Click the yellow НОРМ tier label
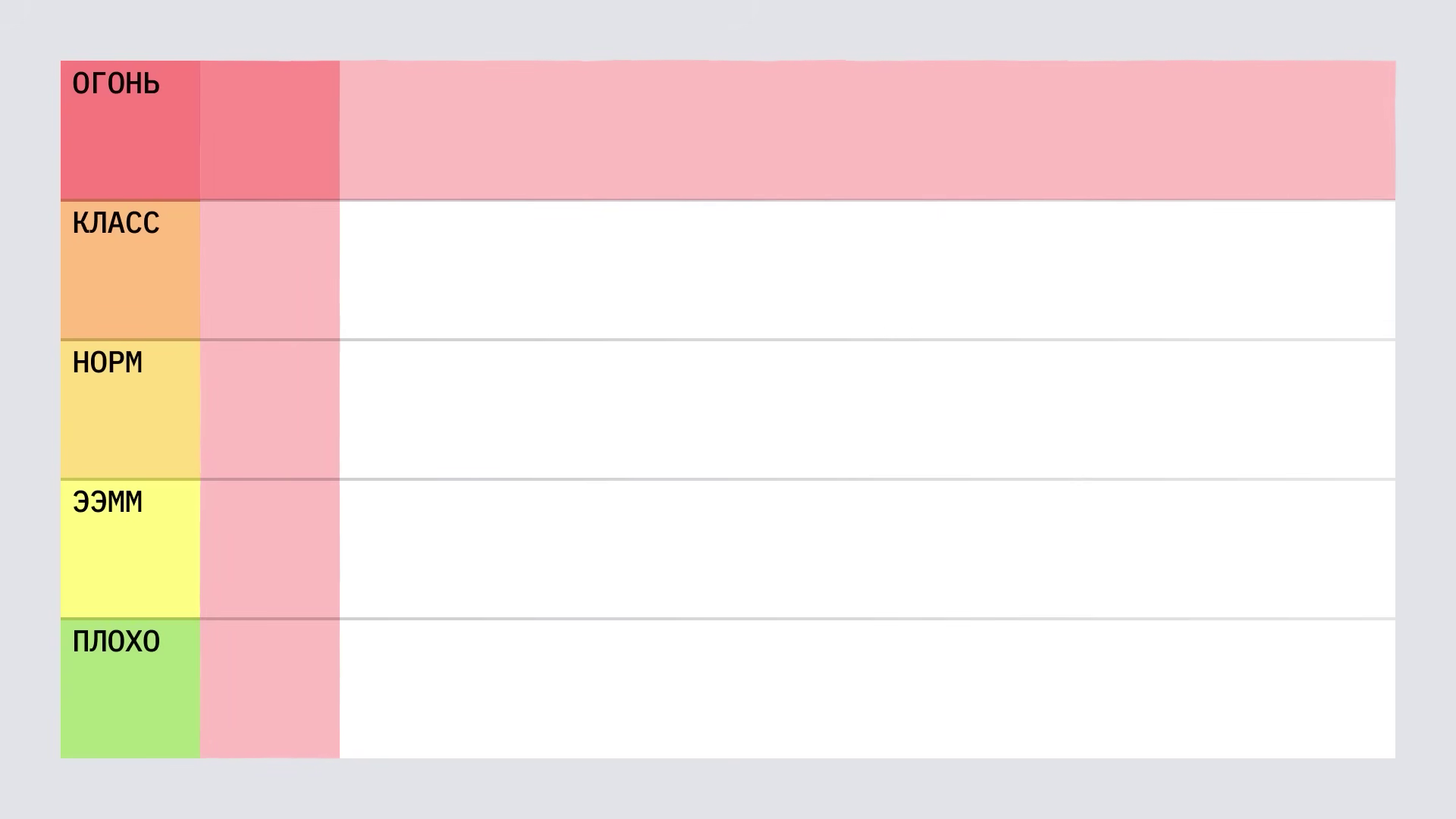 (x=130, y=409)
